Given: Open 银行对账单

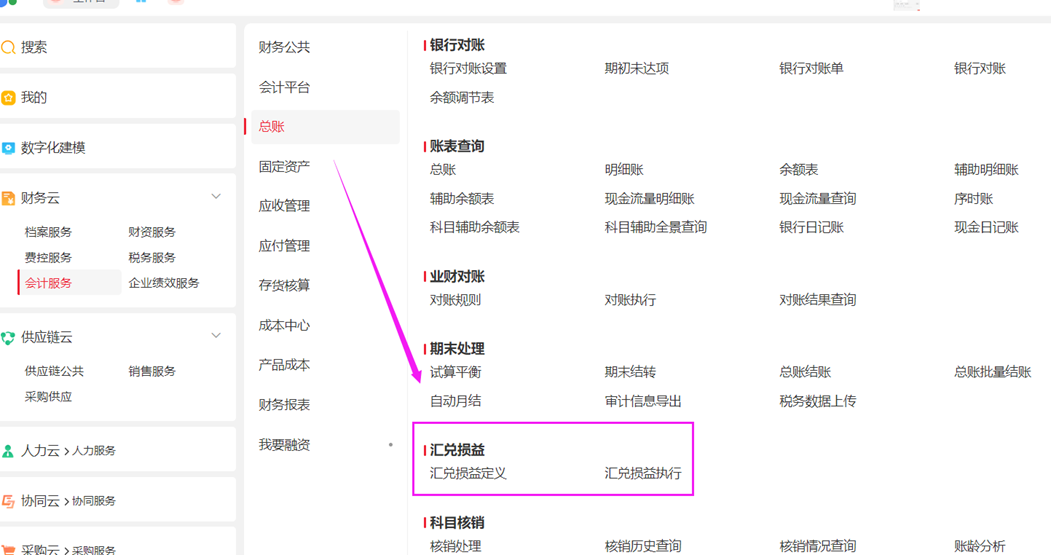Looking at the screenshot, I should tap(811, 68).
